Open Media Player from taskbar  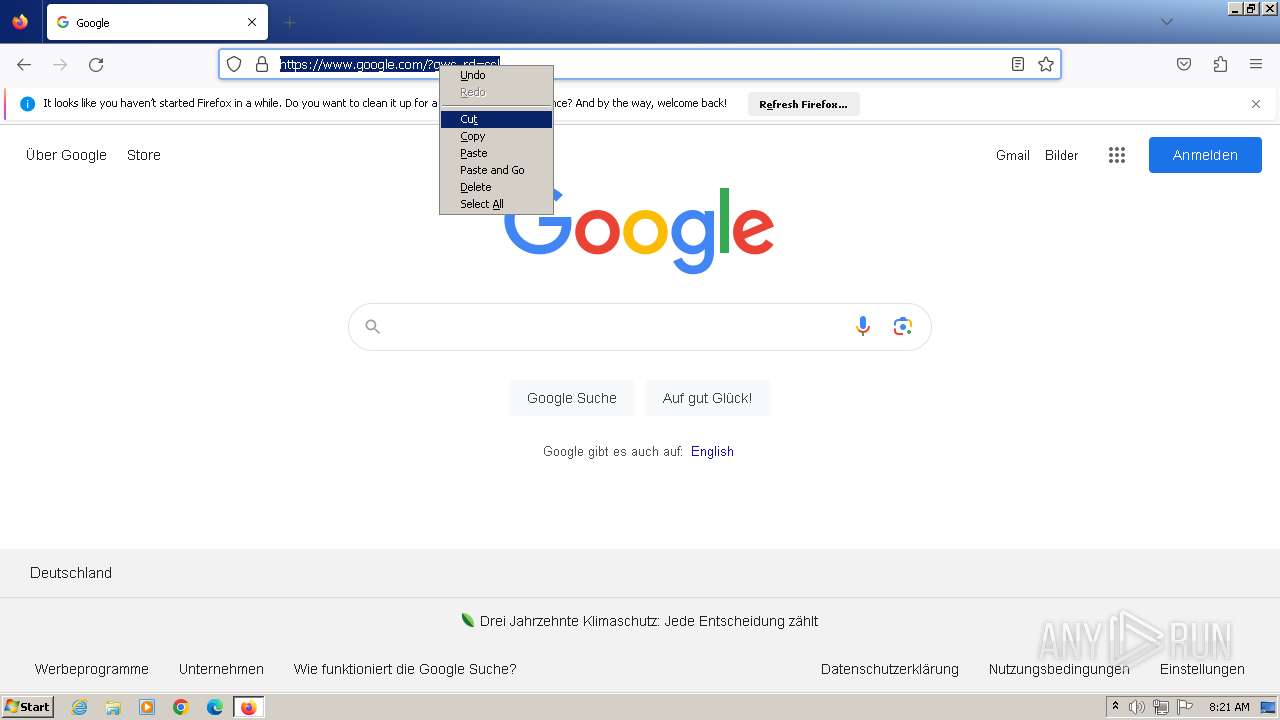pos(147,707)
